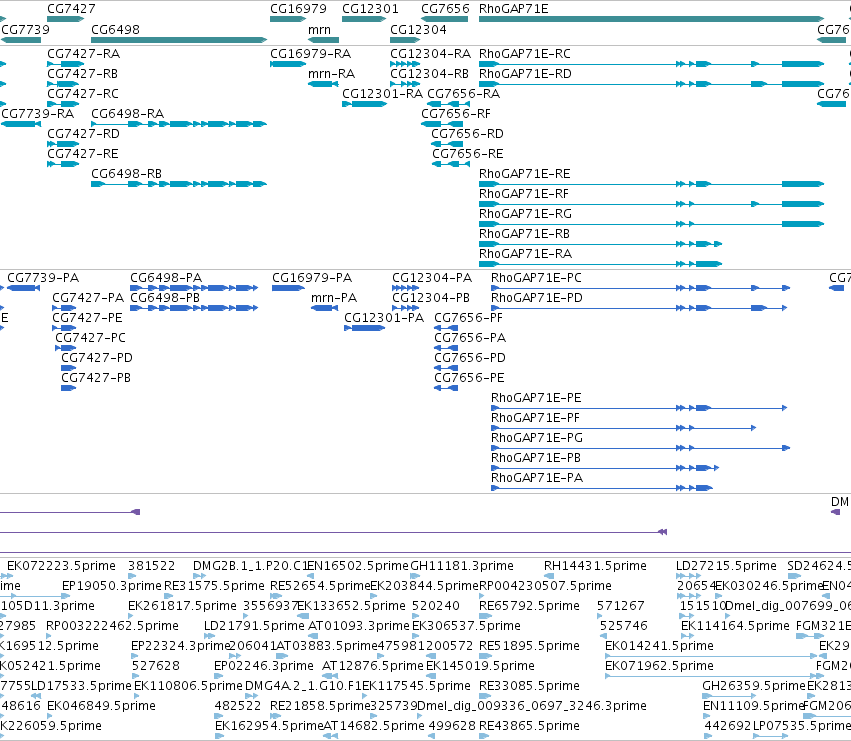Click the CG7427 gene label
Screen dimensions: 851x741
click(71, 9)
